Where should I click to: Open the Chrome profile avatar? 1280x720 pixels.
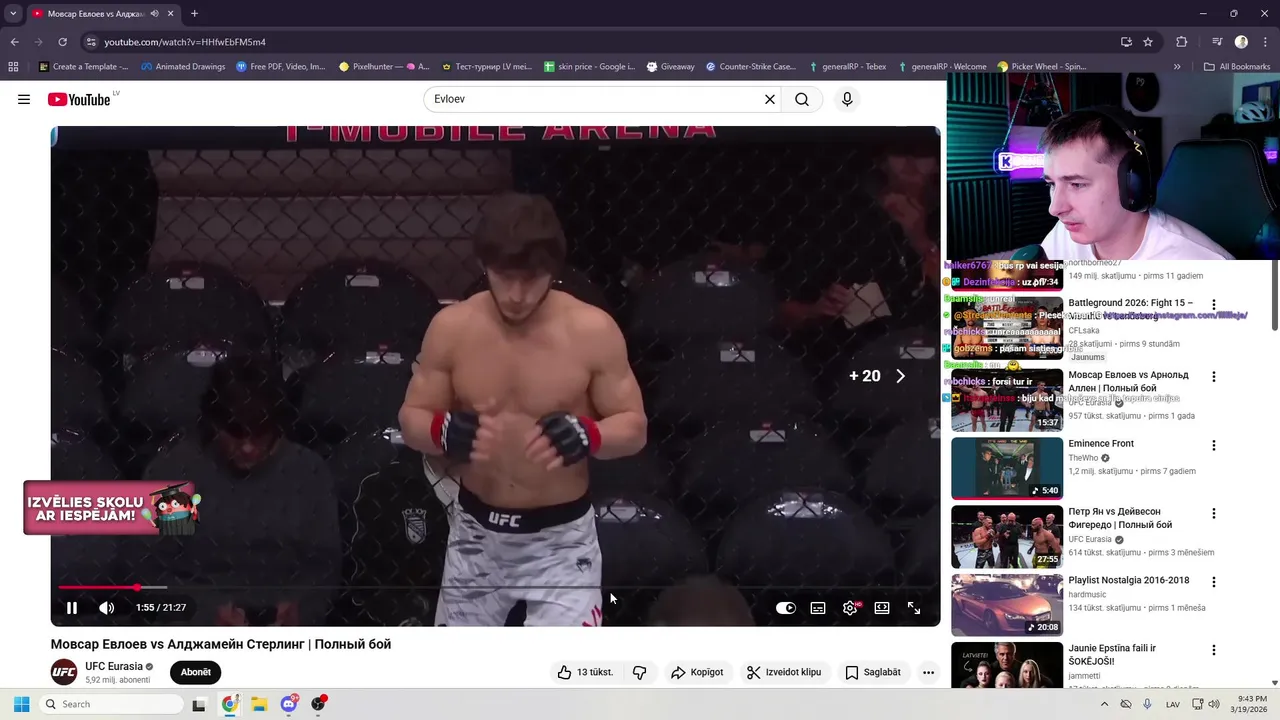[x=1241, y=42]
